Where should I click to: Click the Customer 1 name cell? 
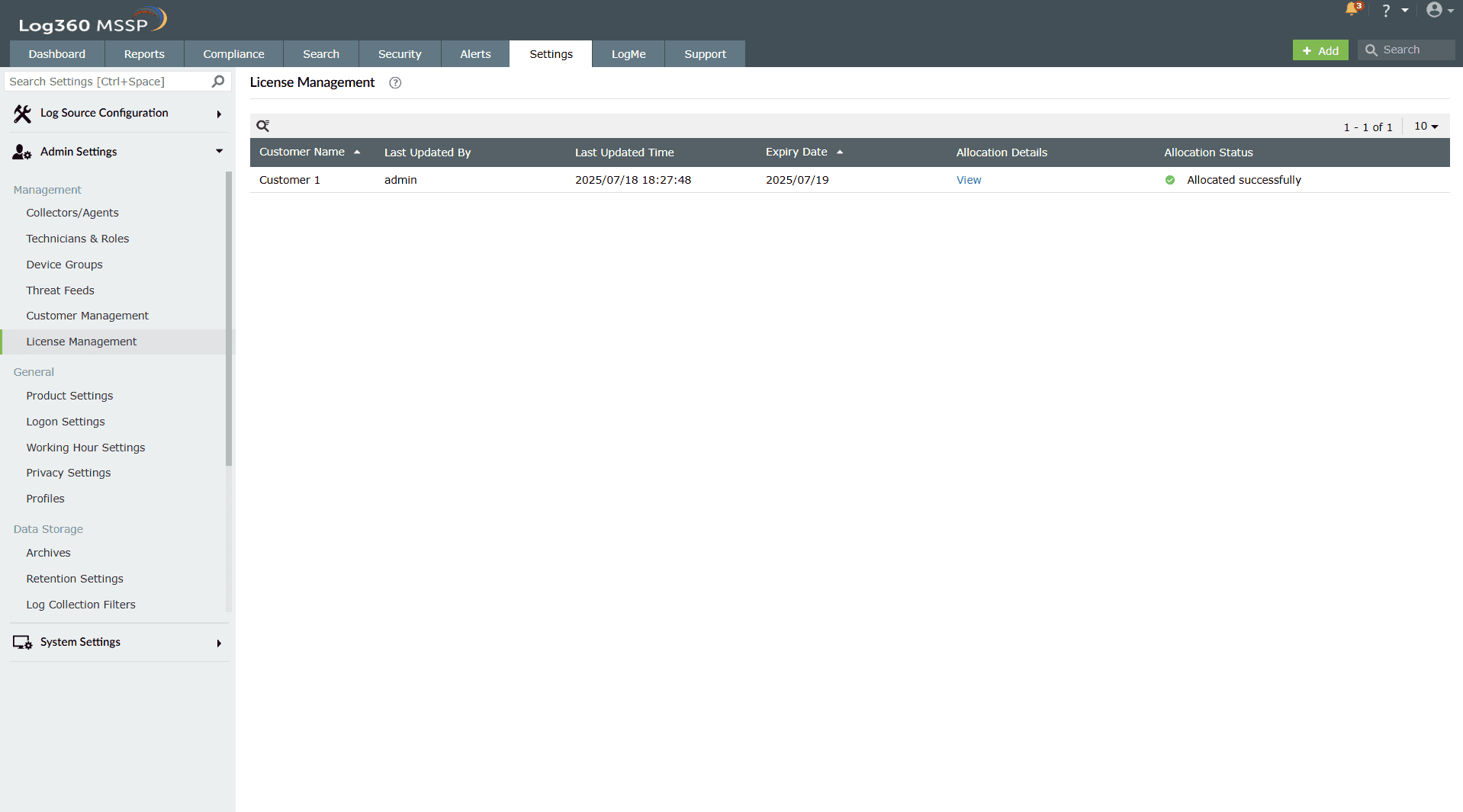point(290,180)
